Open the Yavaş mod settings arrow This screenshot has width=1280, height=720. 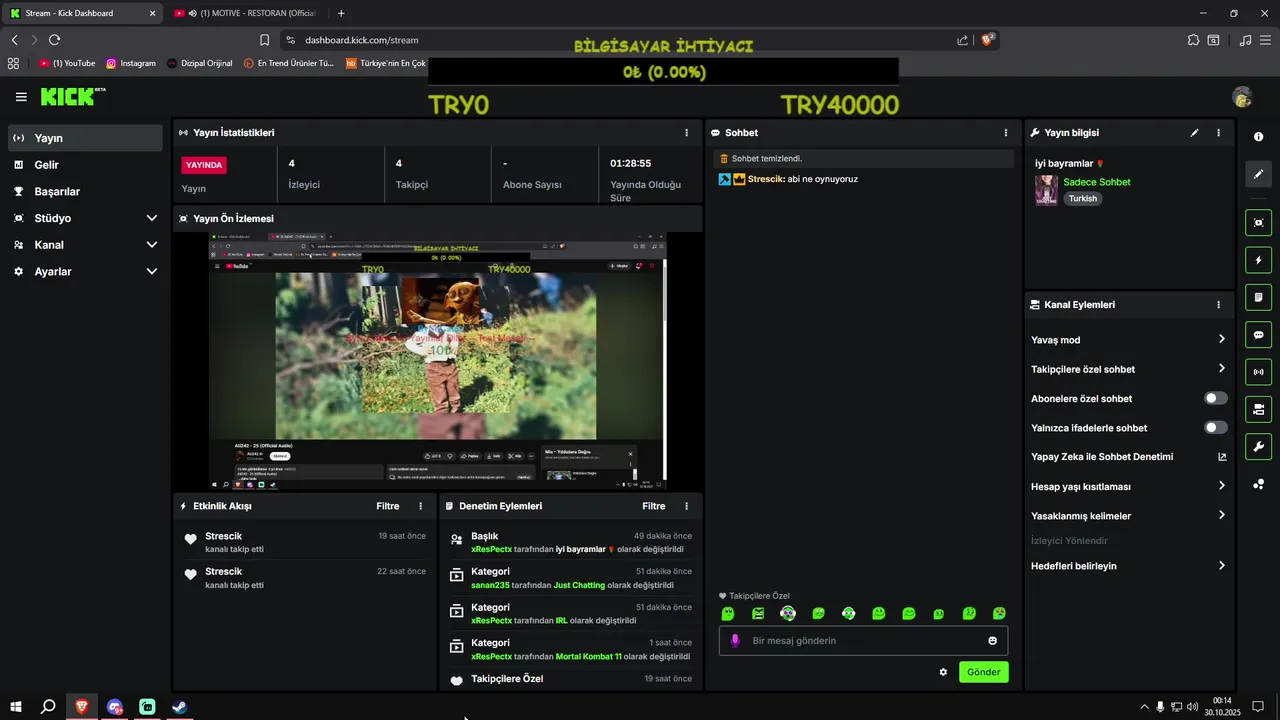point(1221,339)
